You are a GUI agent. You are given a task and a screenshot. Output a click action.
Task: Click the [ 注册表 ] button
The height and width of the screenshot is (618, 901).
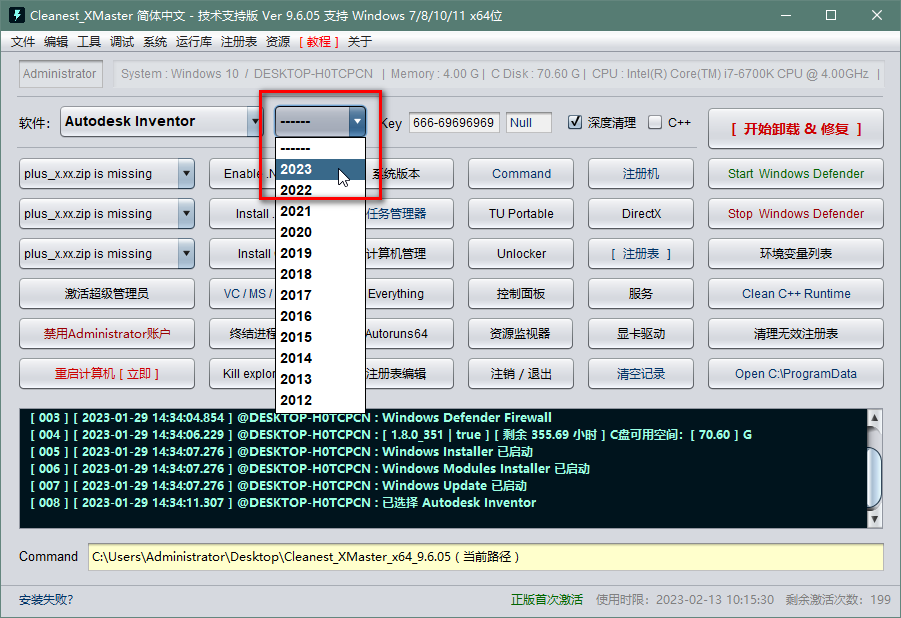(641, 254)
